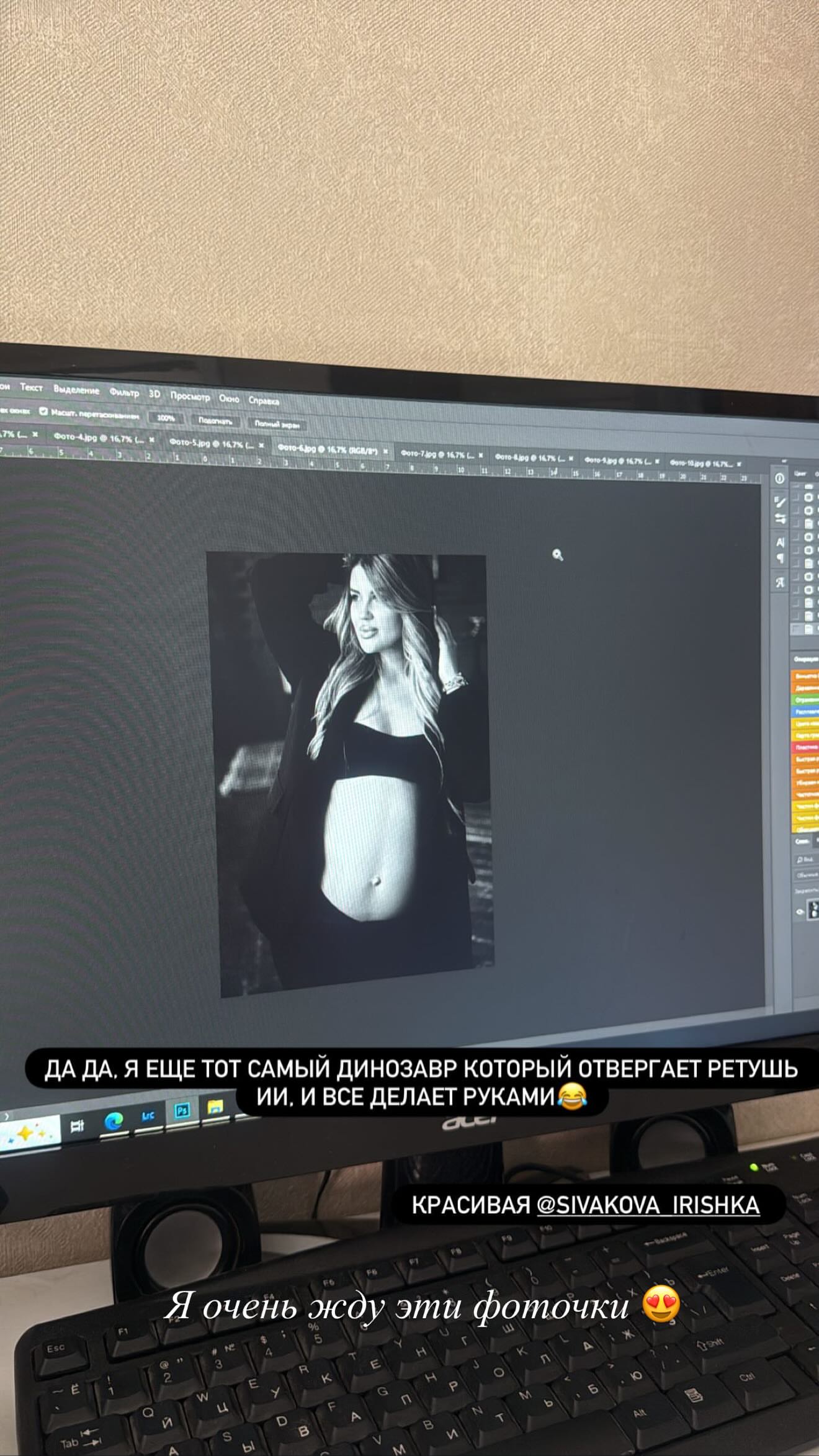The image size is (819, 1456).
Task: Switch to the Фото-5.jpg document tab
Action: [x=217, y=444]
